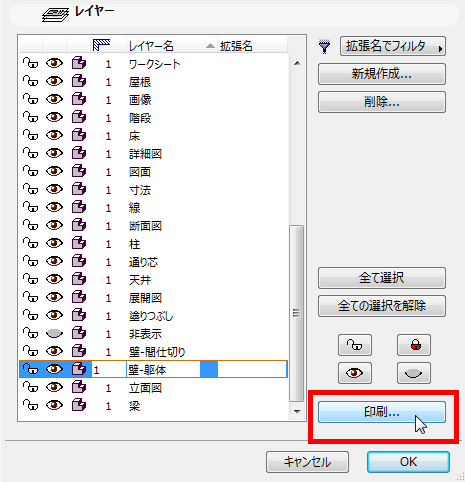Click the scrollbar down arrow

pyautogui.click(x=297, y=412)
